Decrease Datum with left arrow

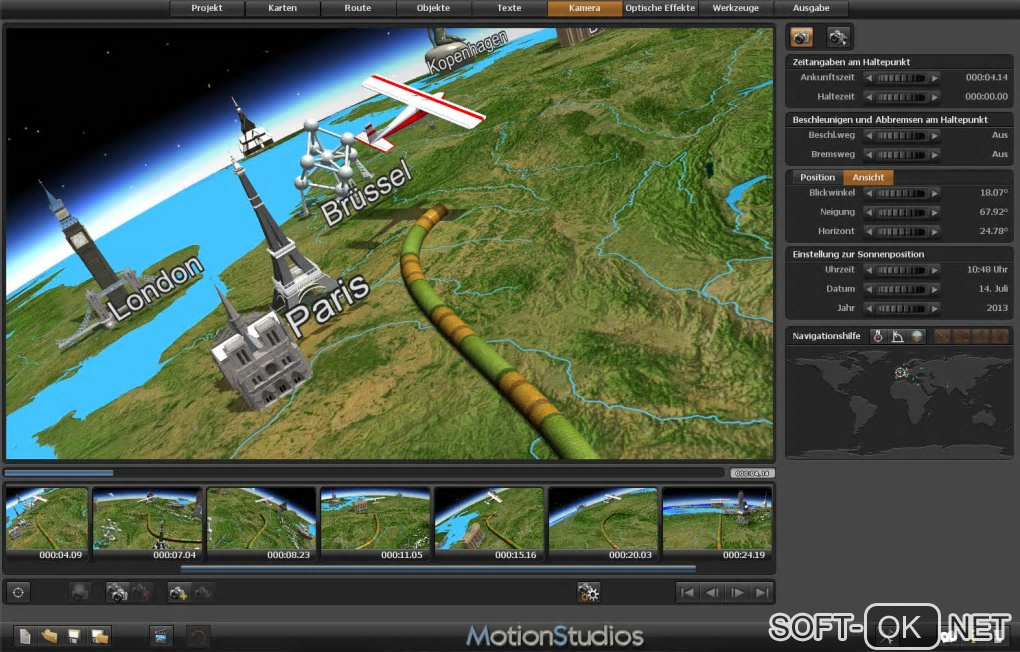[x=868, y=289]
